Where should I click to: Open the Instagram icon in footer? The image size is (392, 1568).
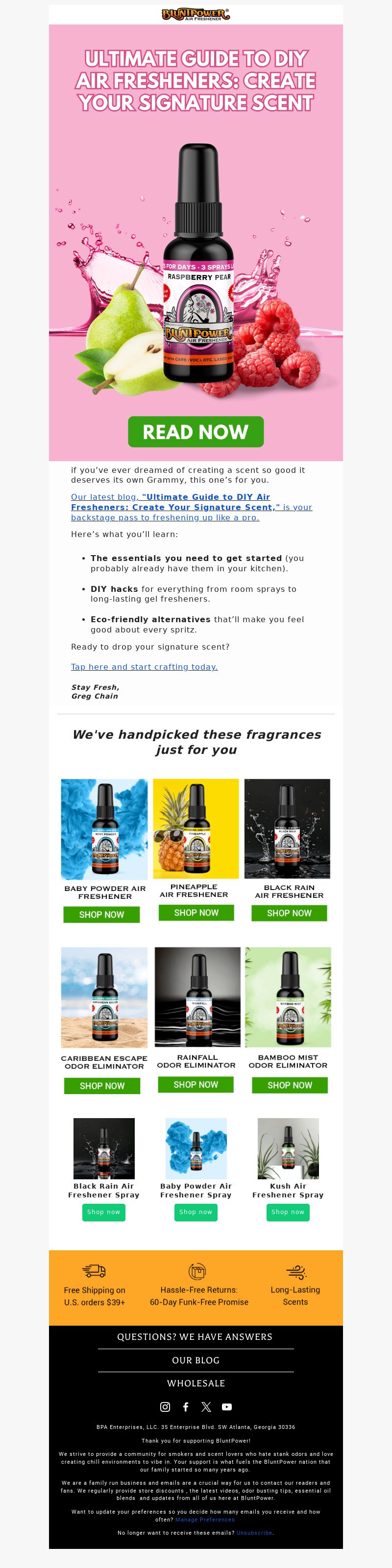tap(165, 1406)
